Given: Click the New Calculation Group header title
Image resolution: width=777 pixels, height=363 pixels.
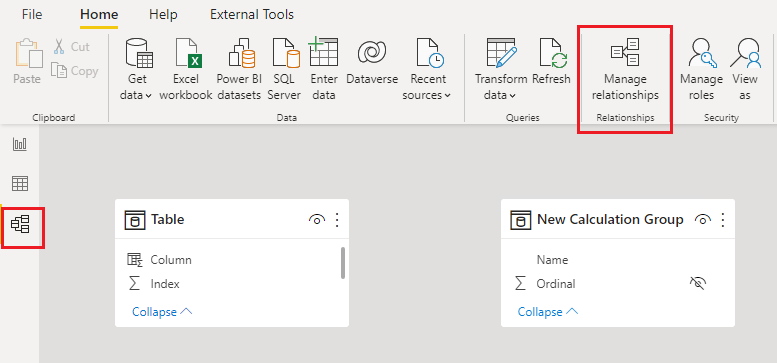Looking at the screenshot, I should [610, 219].
